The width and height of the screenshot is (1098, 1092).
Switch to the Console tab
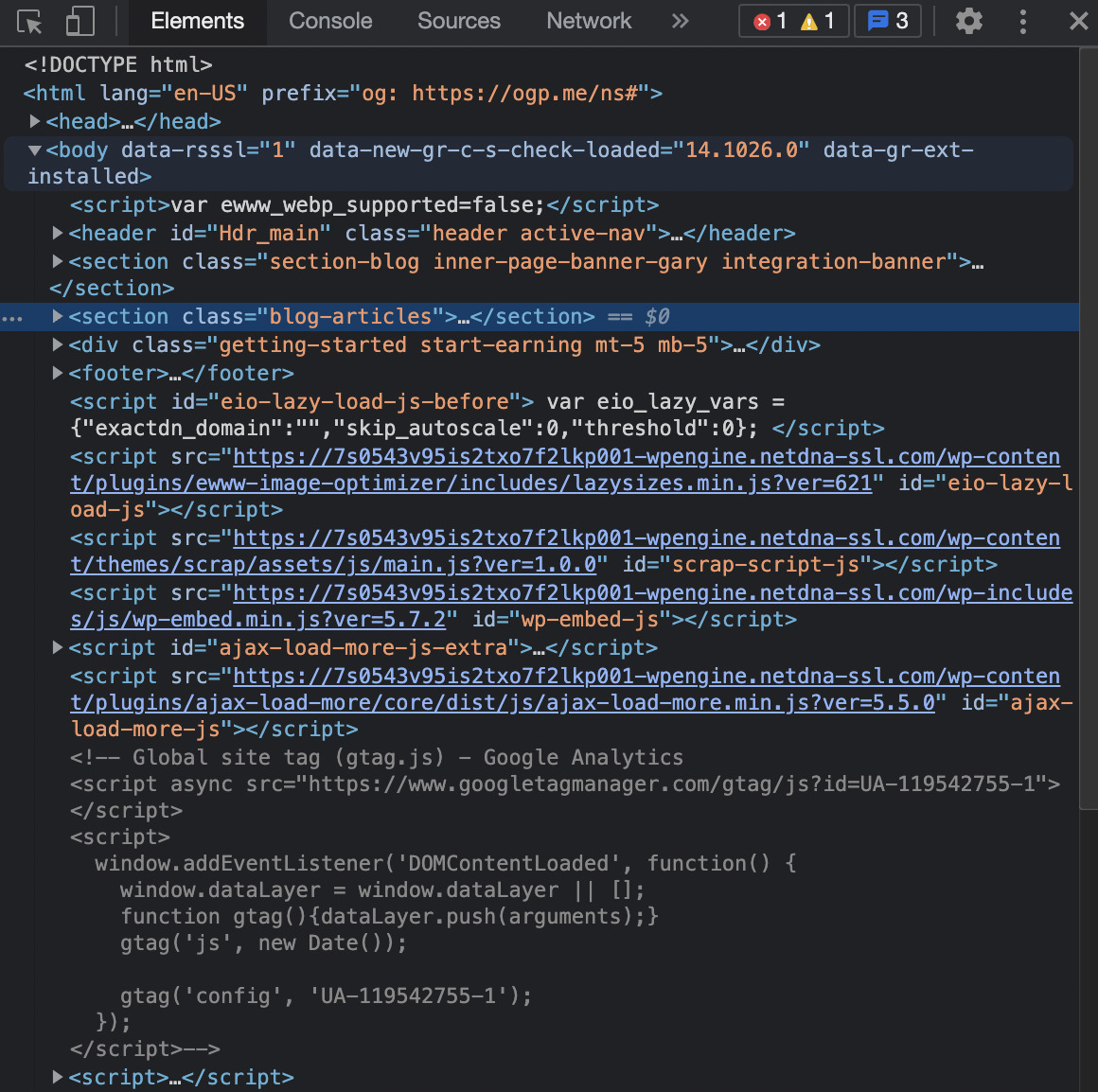point(330,21)
